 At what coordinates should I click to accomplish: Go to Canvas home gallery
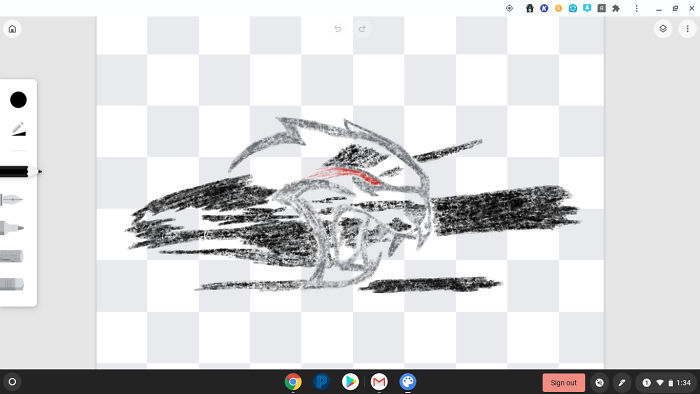[x=12, y=29]
